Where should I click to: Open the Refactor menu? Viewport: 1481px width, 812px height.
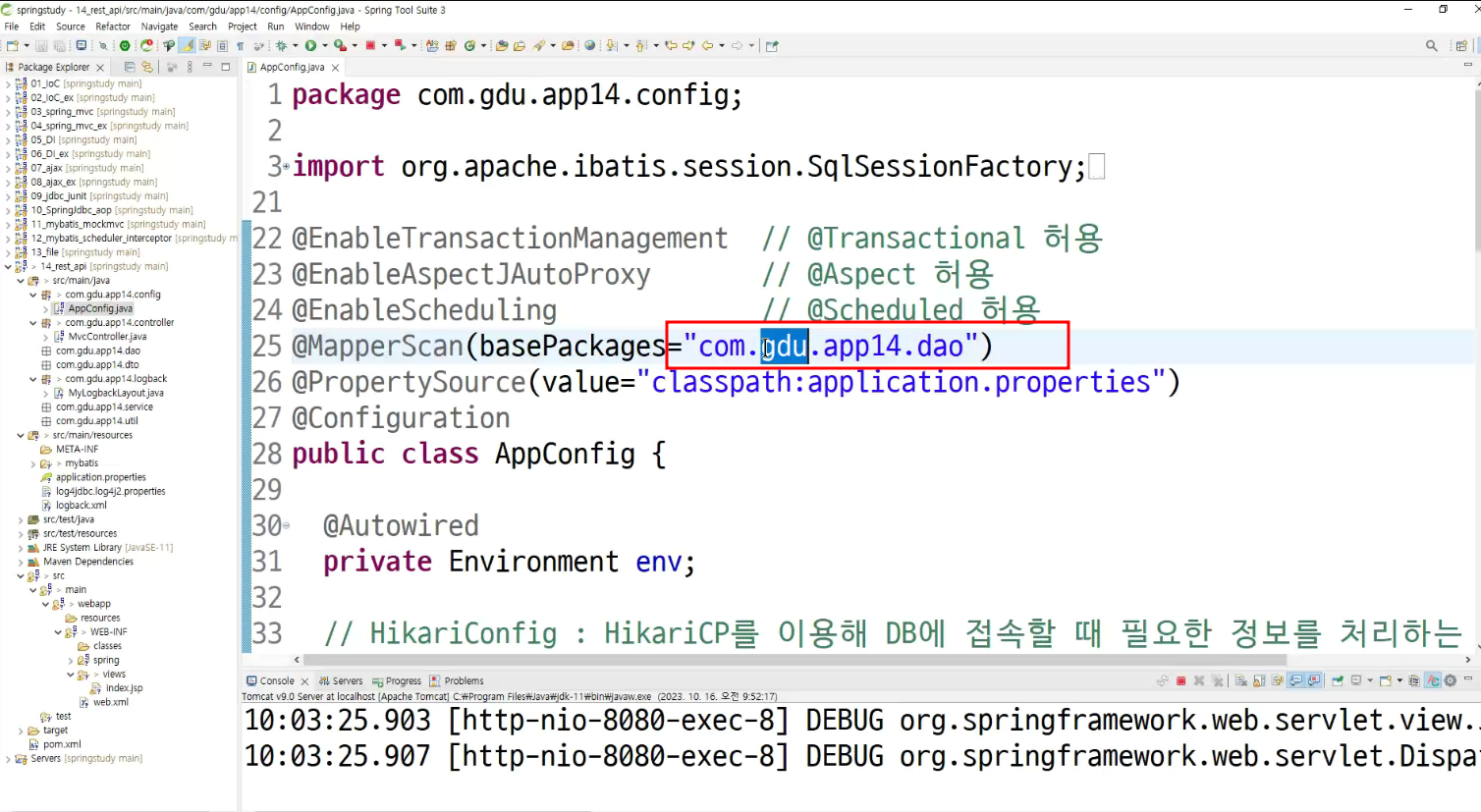coord(113,27)
